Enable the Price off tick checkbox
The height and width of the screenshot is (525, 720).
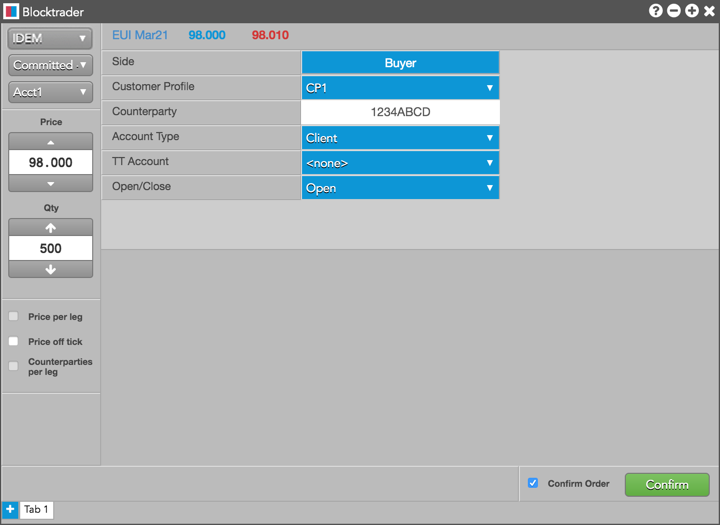14,342
